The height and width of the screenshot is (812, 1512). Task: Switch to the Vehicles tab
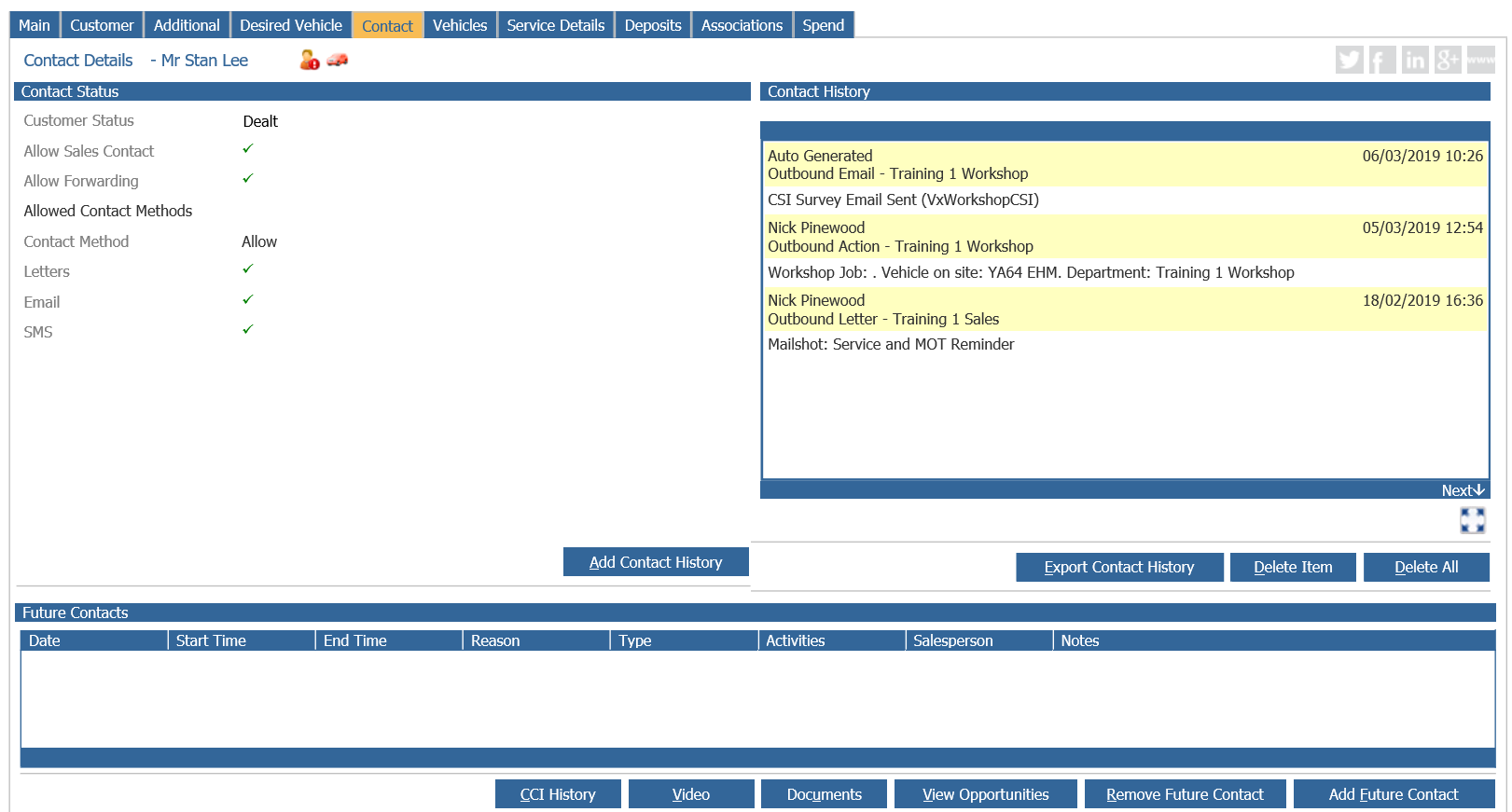click(460, 25)
